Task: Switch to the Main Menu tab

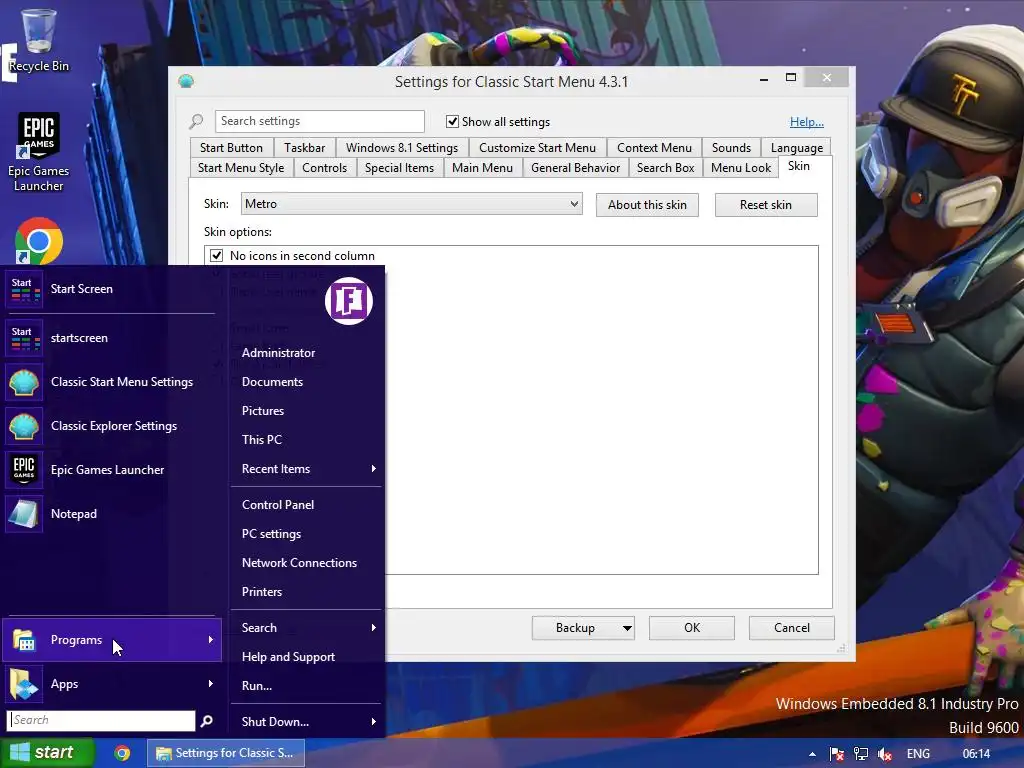Action: point(482,168)
